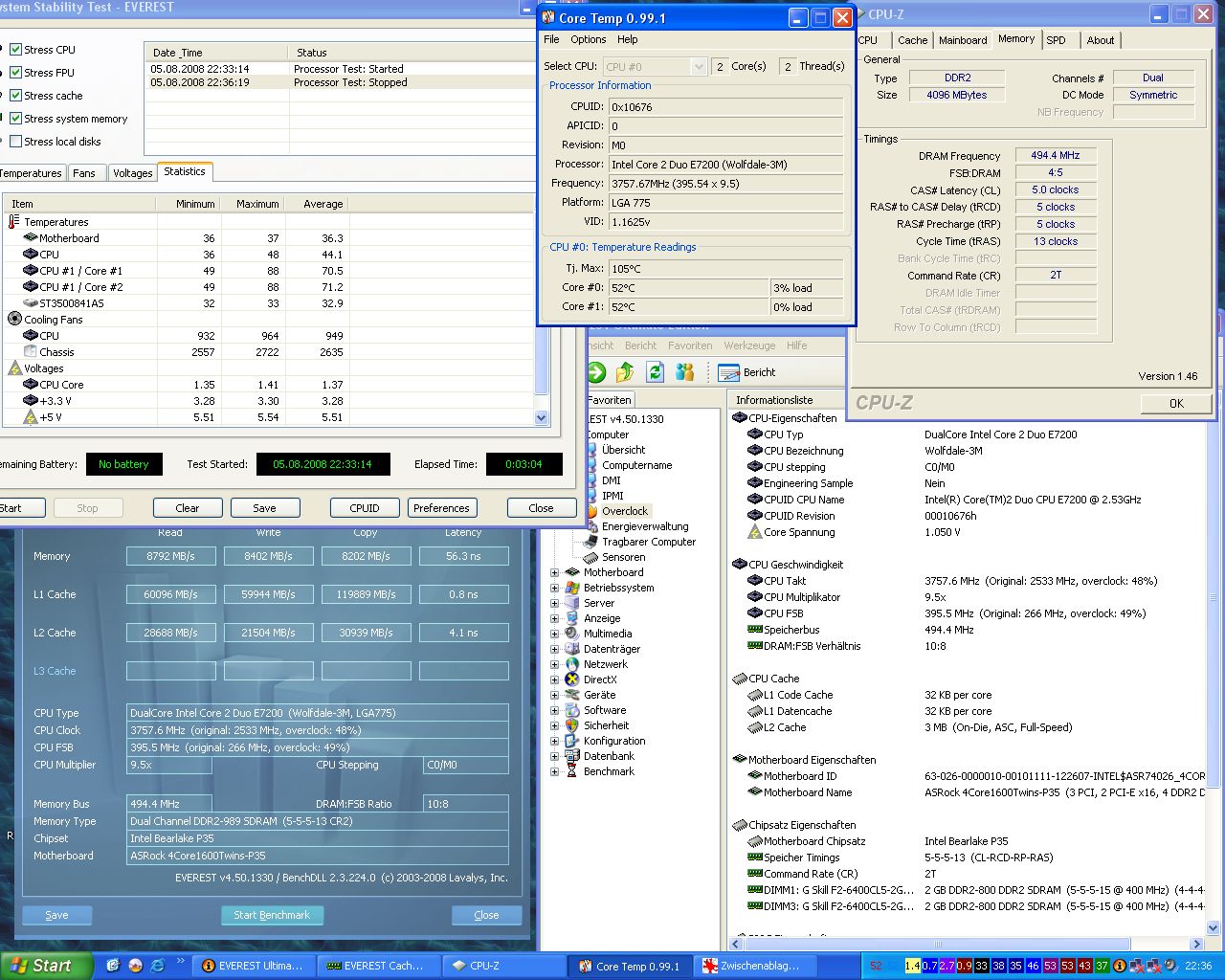Click the Cooling Fans icon in Statistics

pos(14,320)
